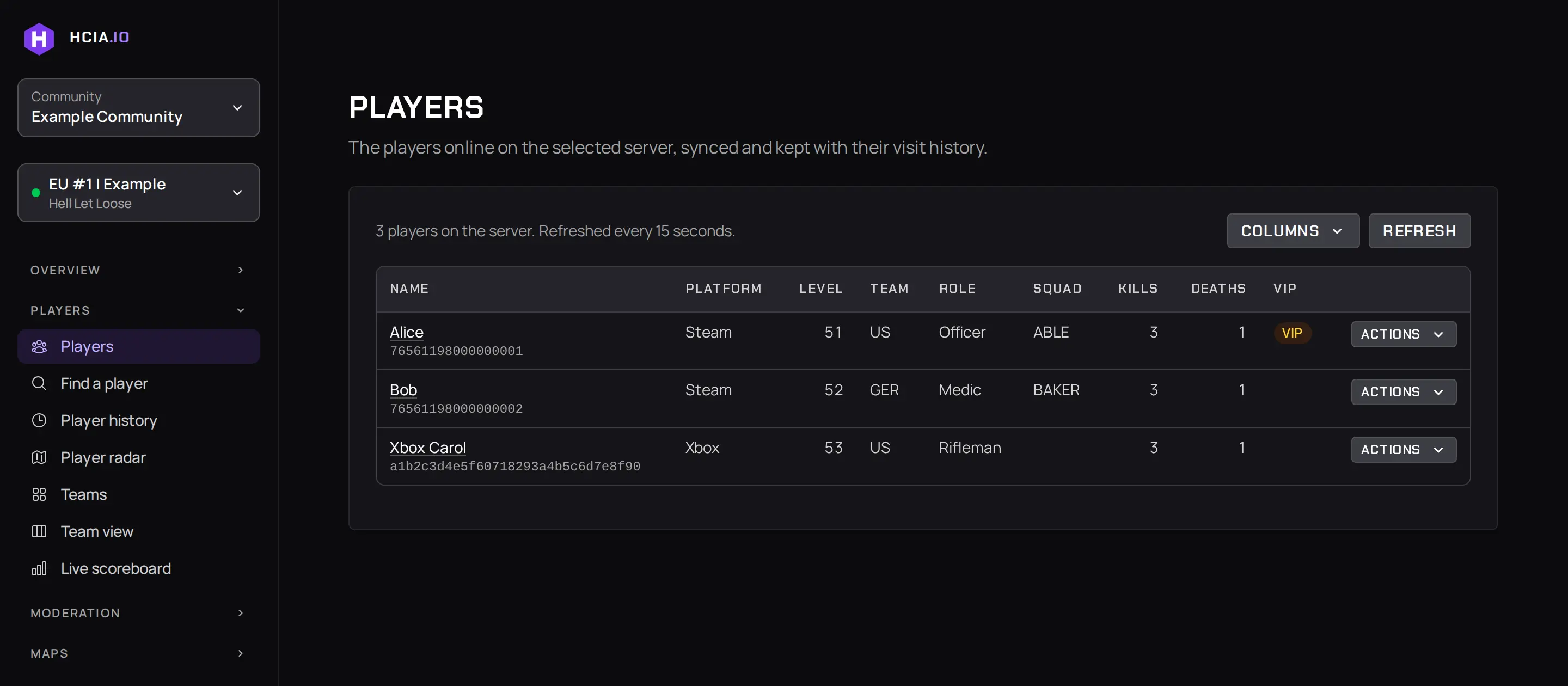The width and height of the screenshot is (1568, 686).
Task: Click the BAKER squad cell
Action: coord(1056,390)
